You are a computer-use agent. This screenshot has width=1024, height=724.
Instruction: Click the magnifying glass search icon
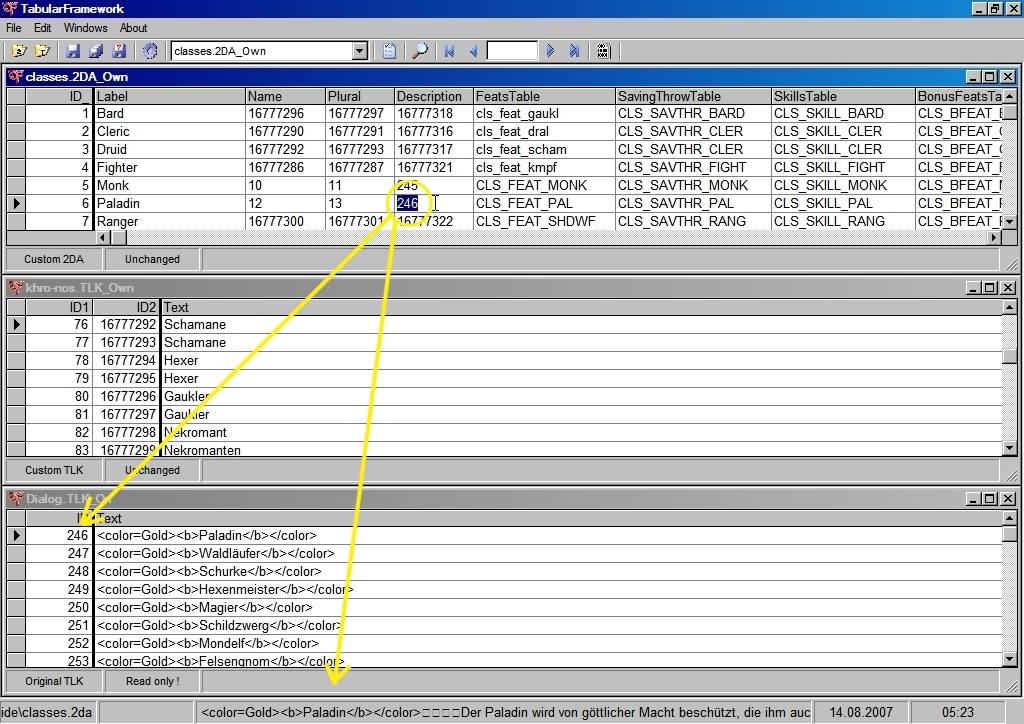click(x=420, y=51)
